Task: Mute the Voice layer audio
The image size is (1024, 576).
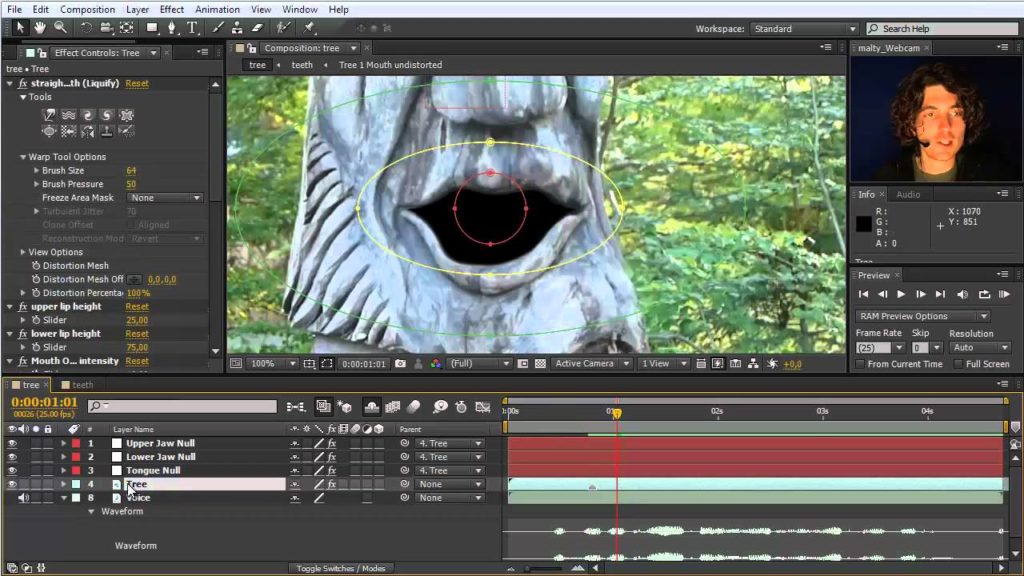Action: click(x=23, y=497)
